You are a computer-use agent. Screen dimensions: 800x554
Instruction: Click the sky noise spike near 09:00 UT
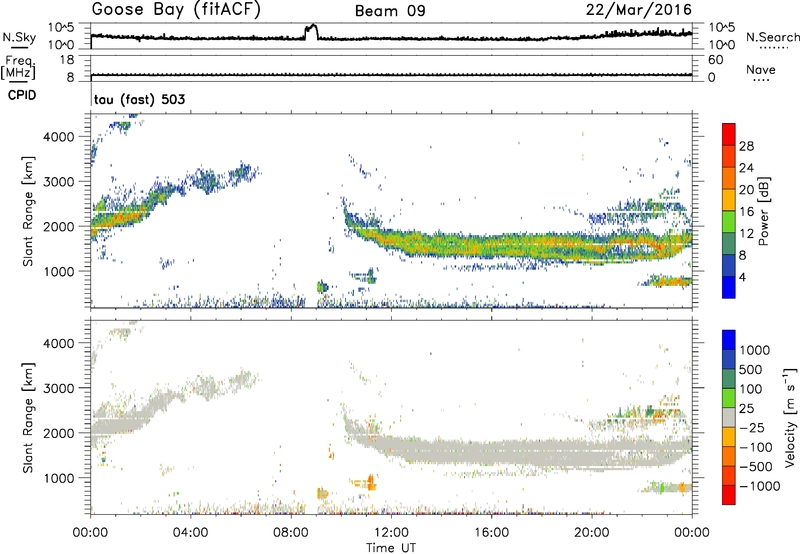pos(311,31)
